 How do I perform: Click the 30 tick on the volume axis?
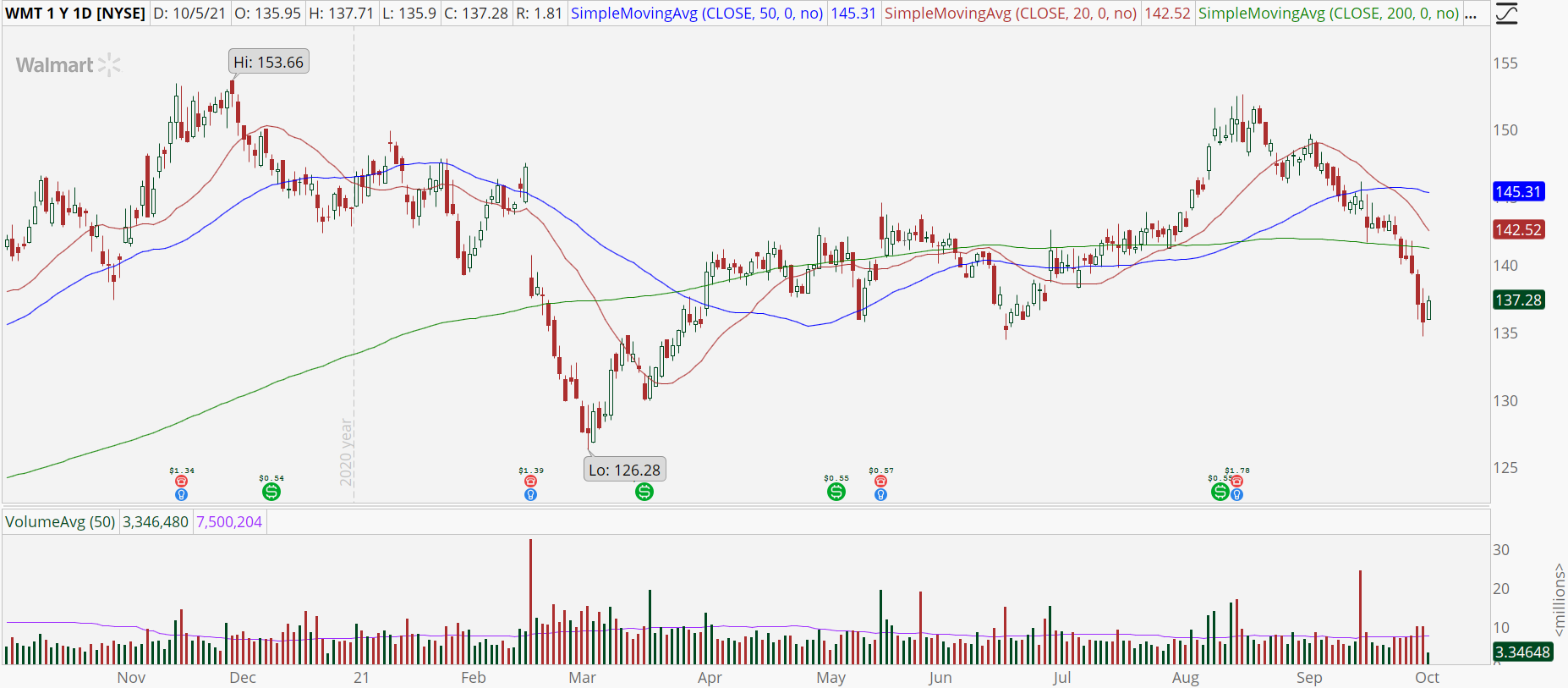coord(1501,550)
